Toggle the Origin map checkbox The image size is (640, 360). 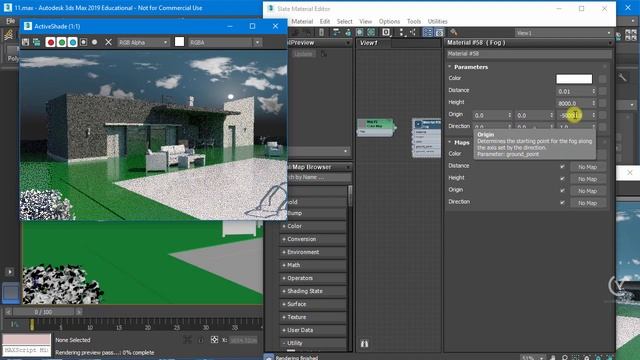(562, 190)
